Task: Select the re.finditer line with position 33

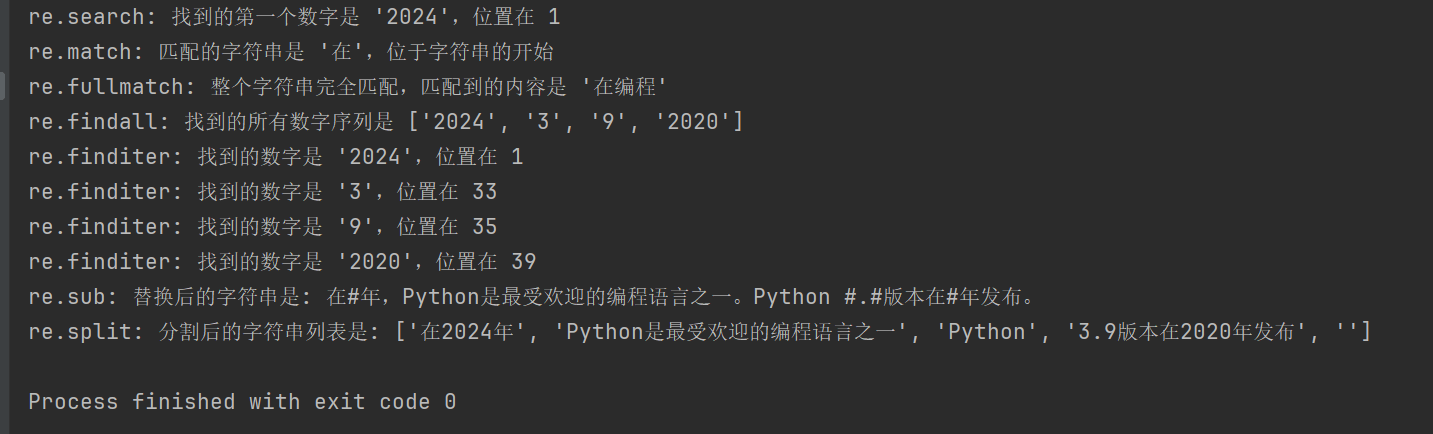Action: (x=263, y=192)
